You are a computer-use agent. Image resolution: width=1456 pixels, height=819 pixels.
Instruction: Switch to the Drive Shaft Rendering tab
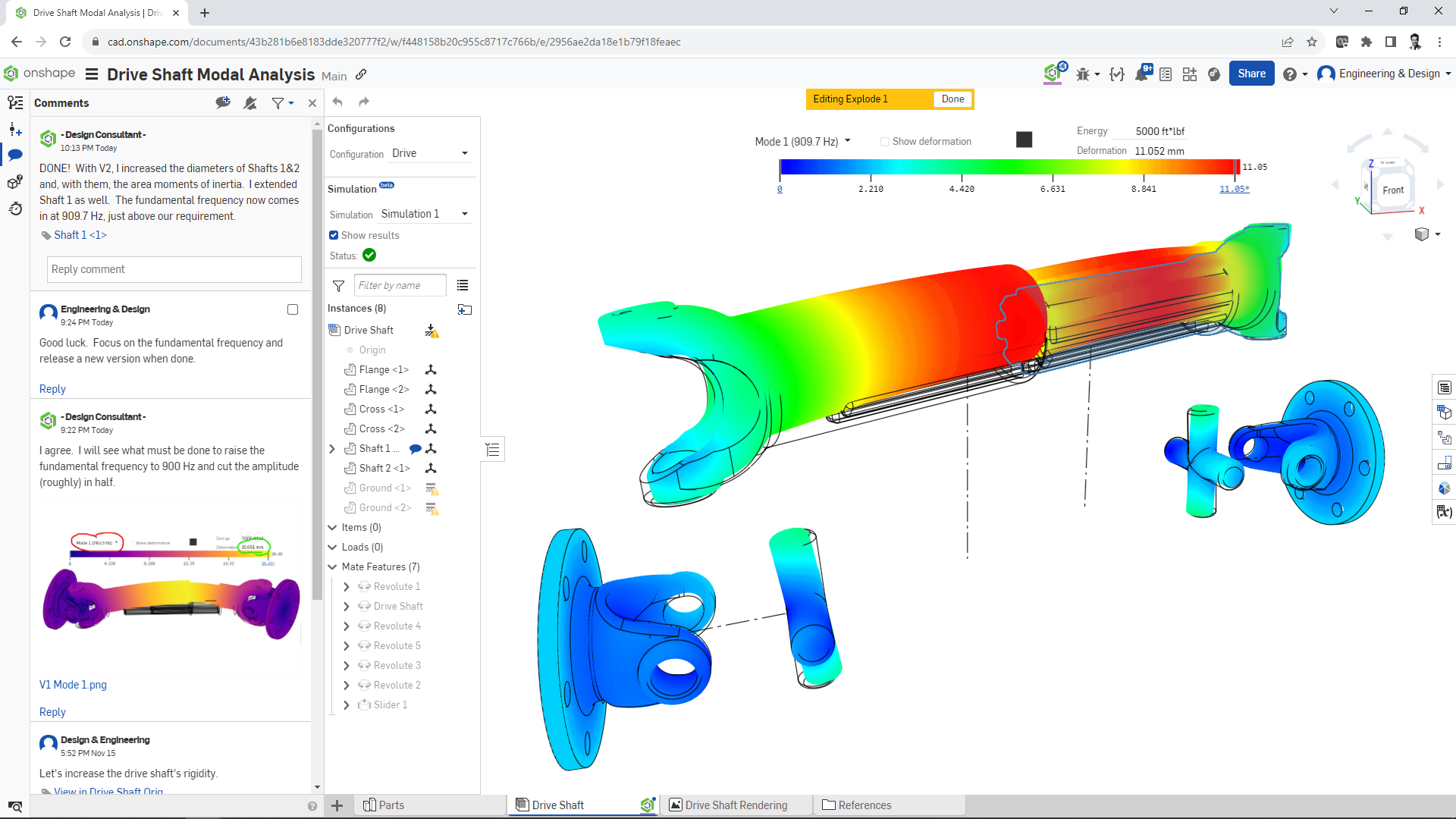coord(737,805)
